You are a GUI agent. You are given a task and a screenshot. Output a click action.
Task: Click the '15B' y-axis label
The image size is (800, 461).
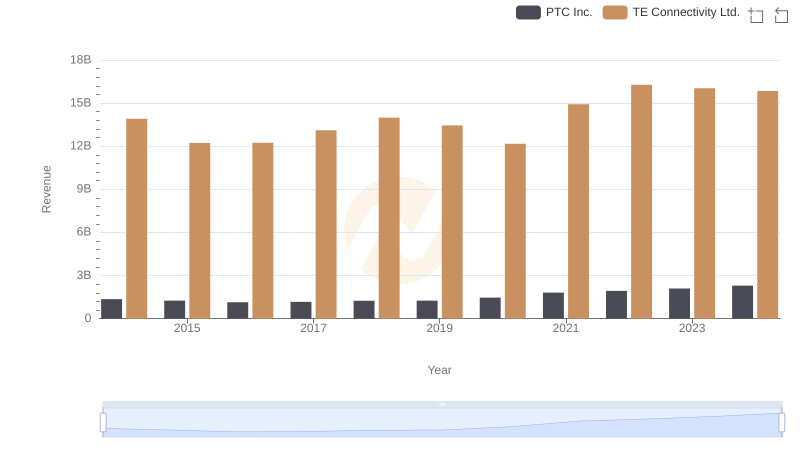[81, 103]
